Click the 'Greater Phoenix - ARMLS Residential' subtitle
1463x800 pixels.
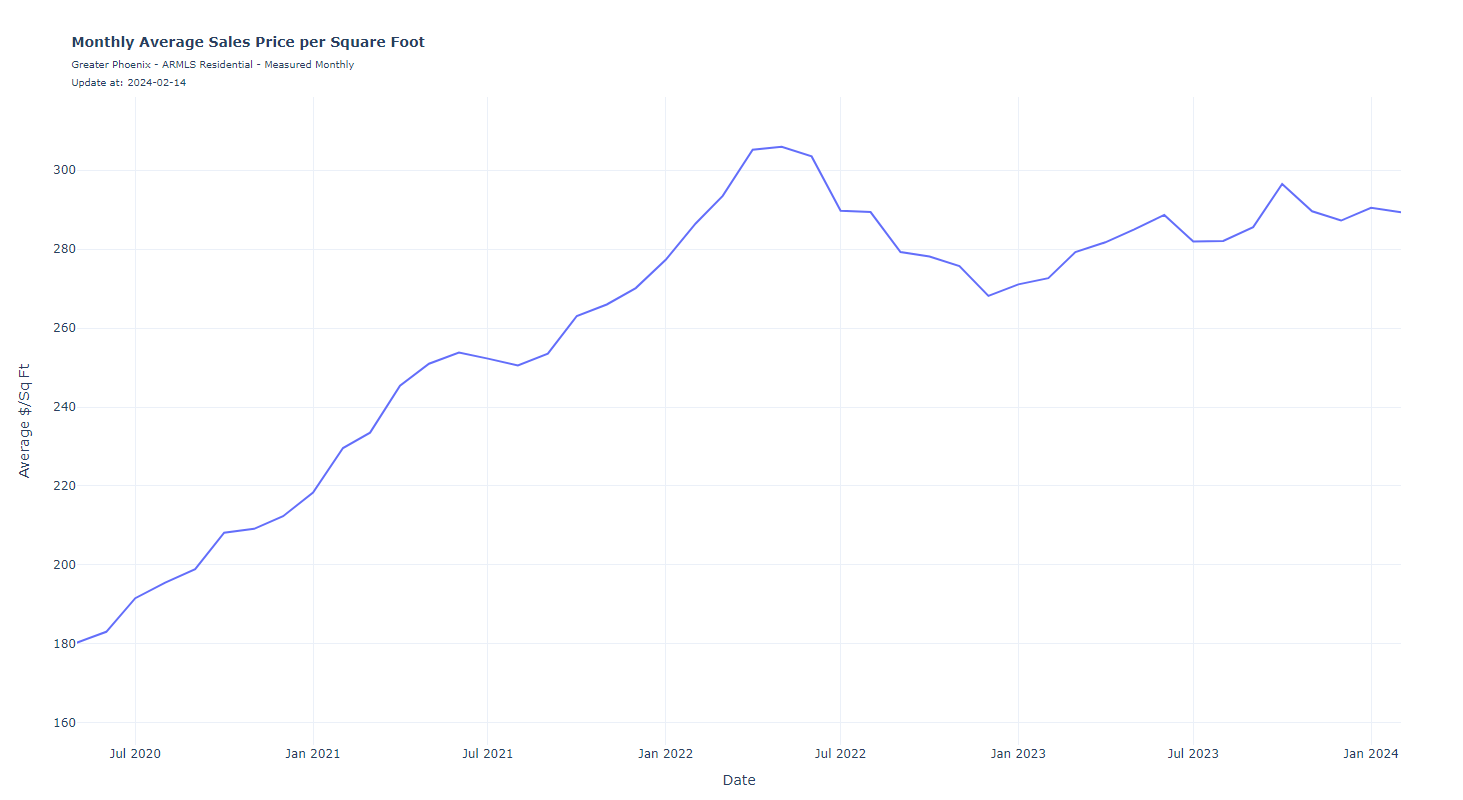pyautogui.click(x=212, y=65)
